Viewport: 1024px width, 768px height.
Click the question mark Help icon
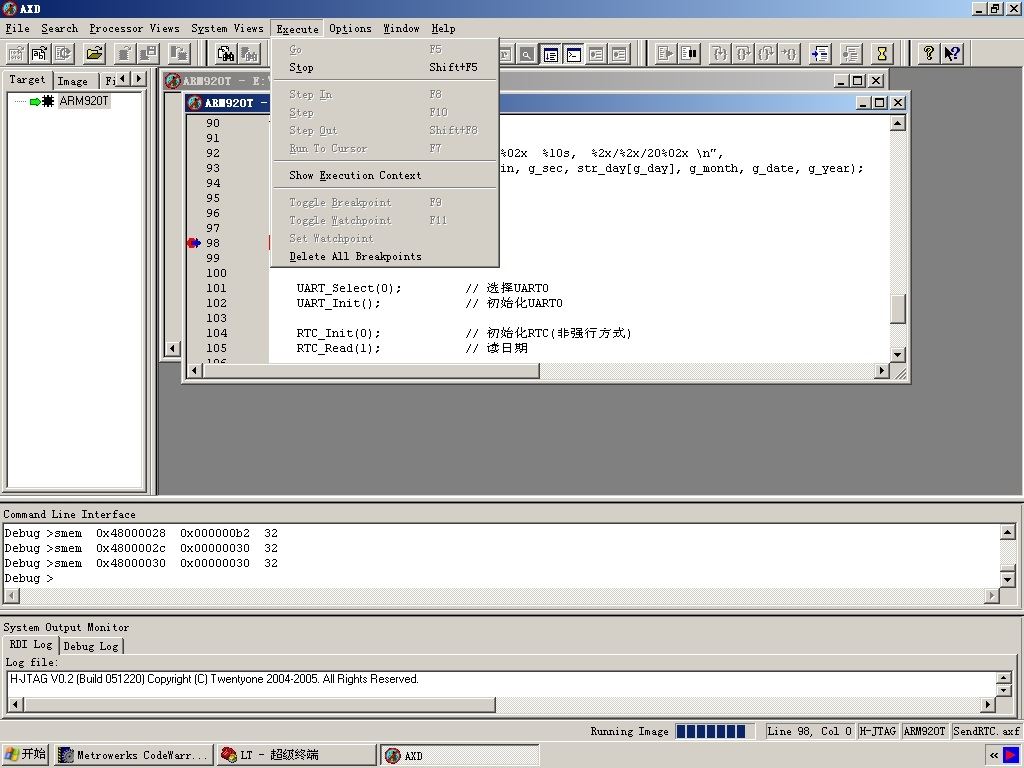coord(929,54)
